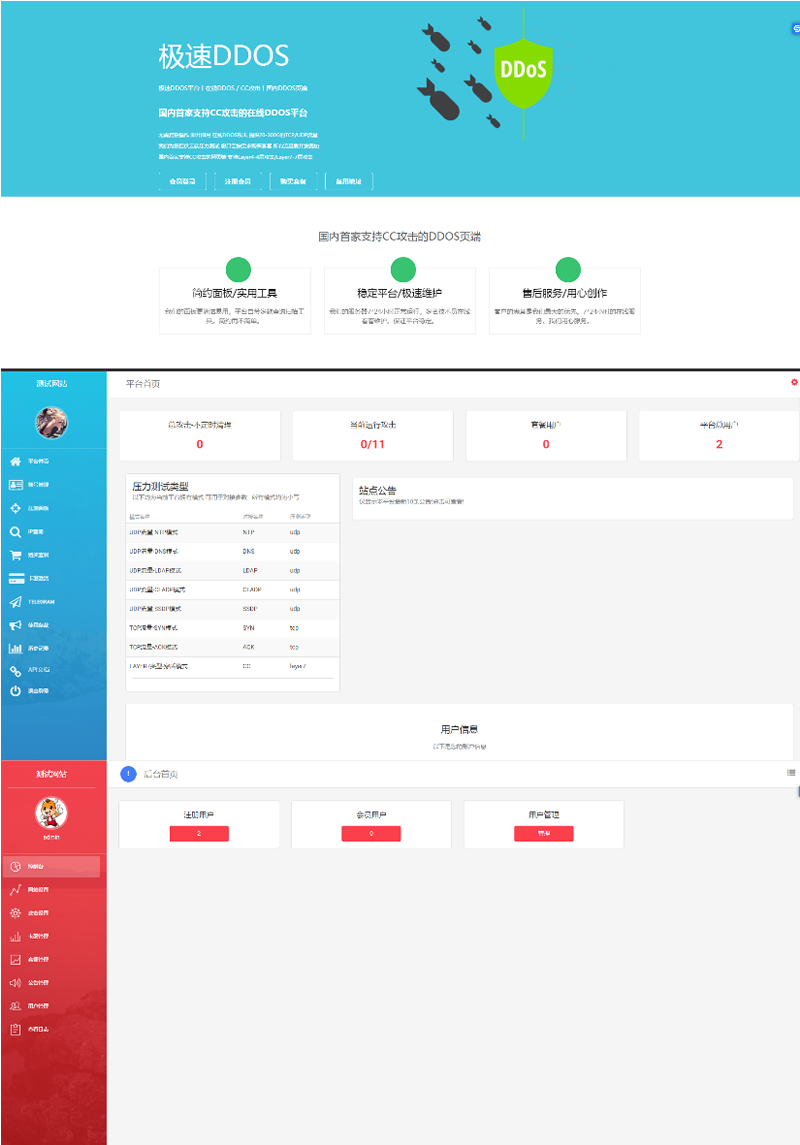Click the 会员登录 button on the banner
Screen dimensions: 800x1145
tap(184, 181)
